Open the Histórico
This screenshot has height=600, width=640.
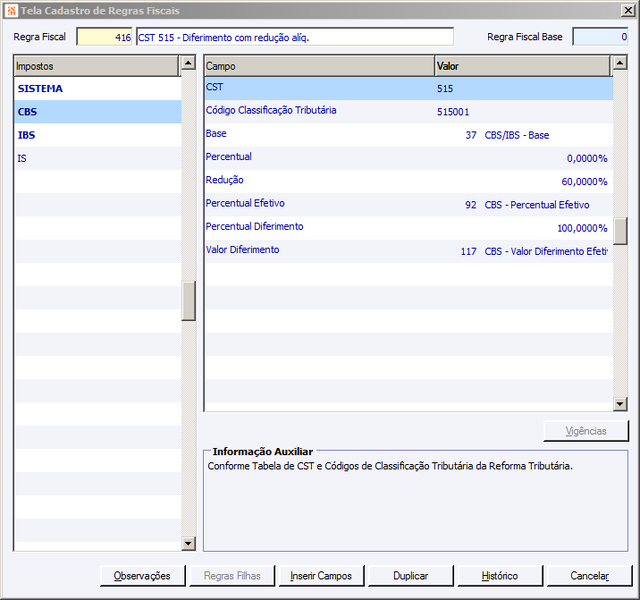500,576
